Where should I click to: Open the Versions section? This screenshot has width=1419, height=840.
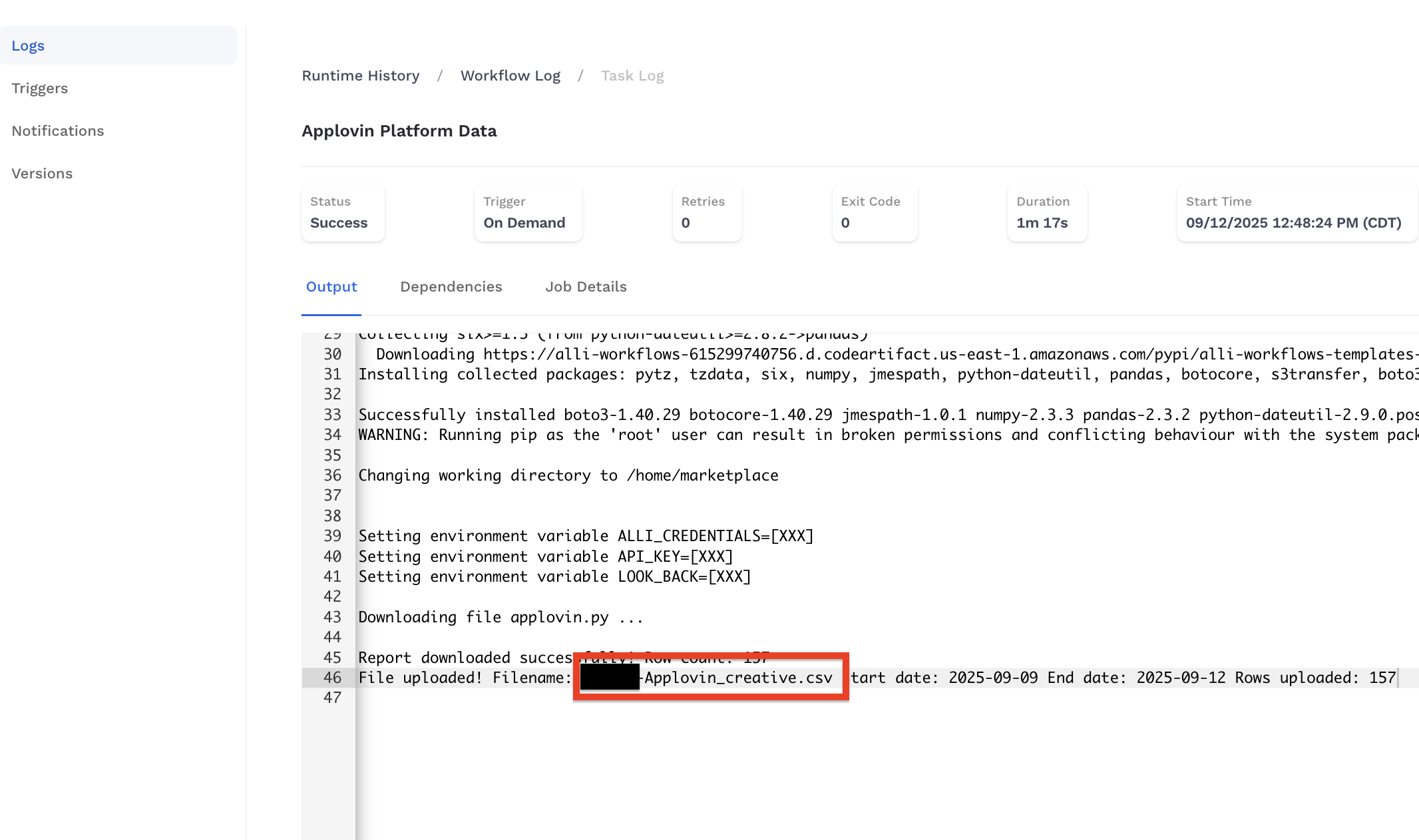[x=42, y=173]
